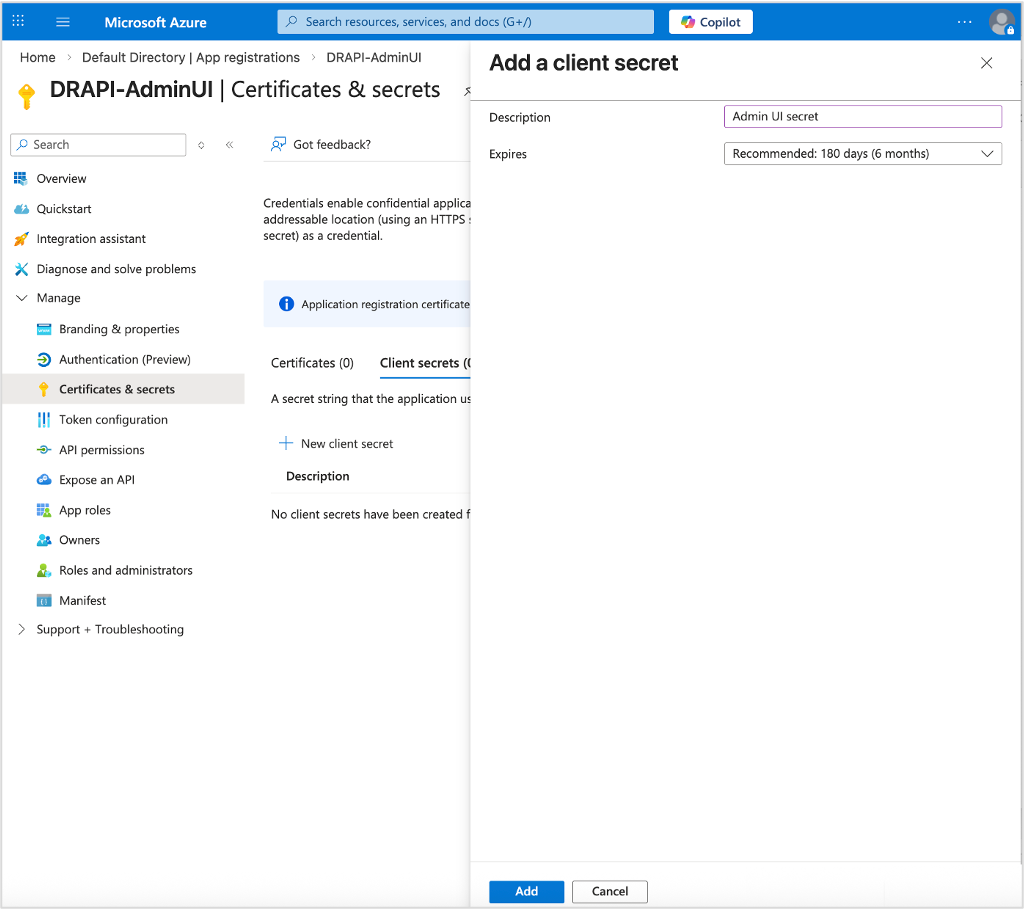
Task: Select Quickstart in the sidebar
Action: pos(64,208)
